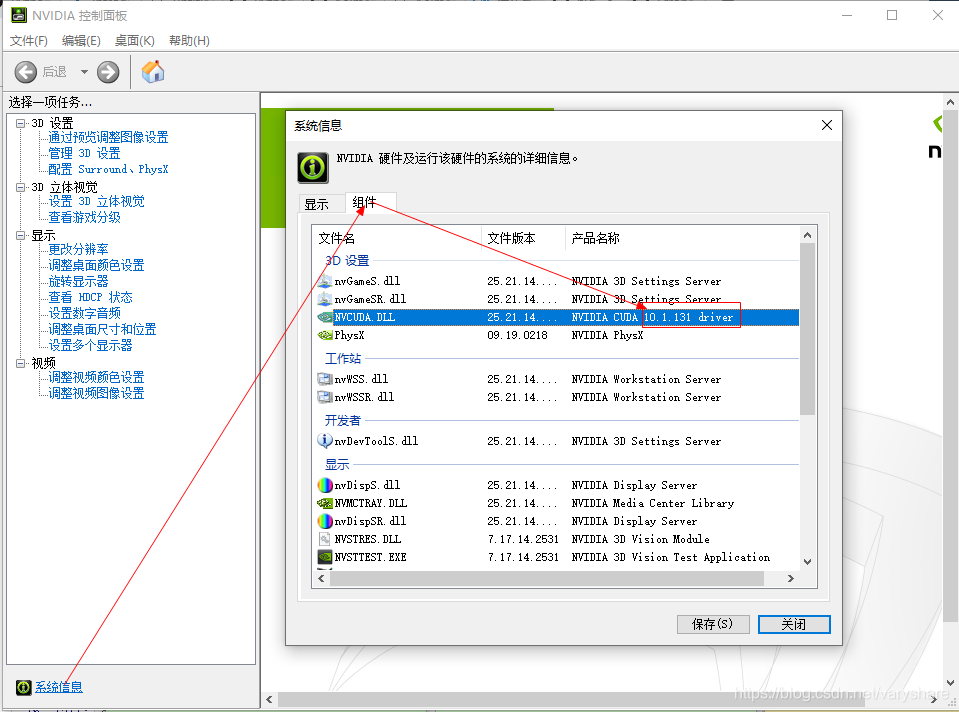Collapse the 3D 立体视觉 tree node
Viewport: 959px width, 712px height.
pos(21,187)
